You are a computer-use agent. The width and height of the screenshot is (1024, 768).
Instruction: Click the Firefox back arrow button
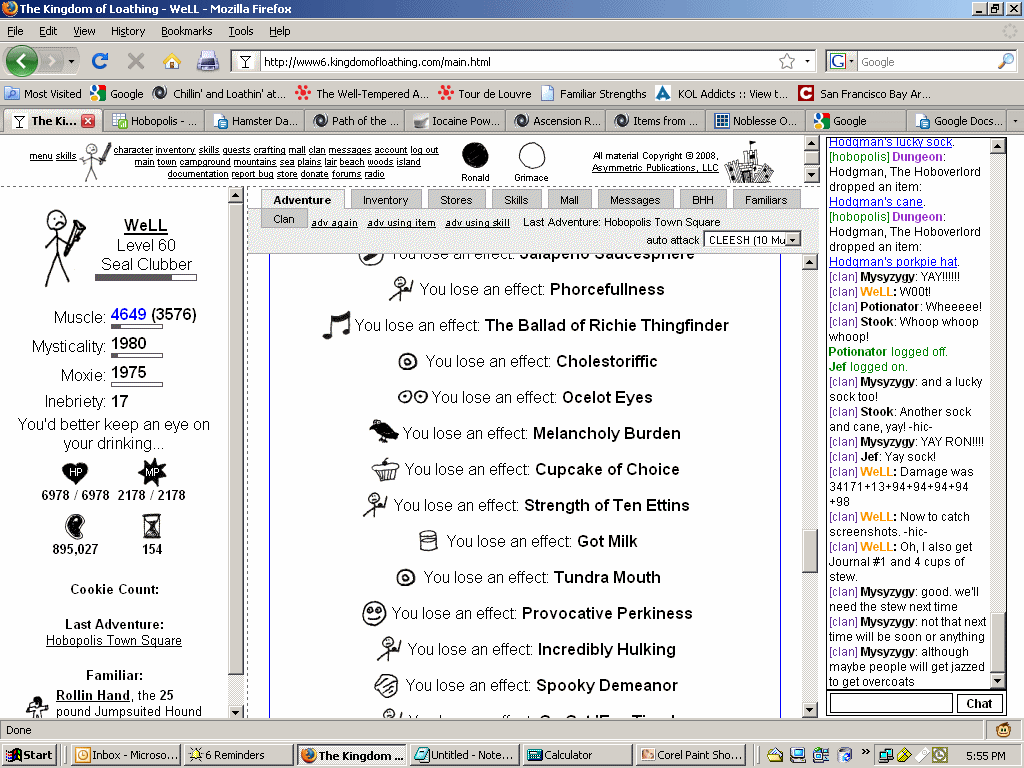(x=22, y=61)
